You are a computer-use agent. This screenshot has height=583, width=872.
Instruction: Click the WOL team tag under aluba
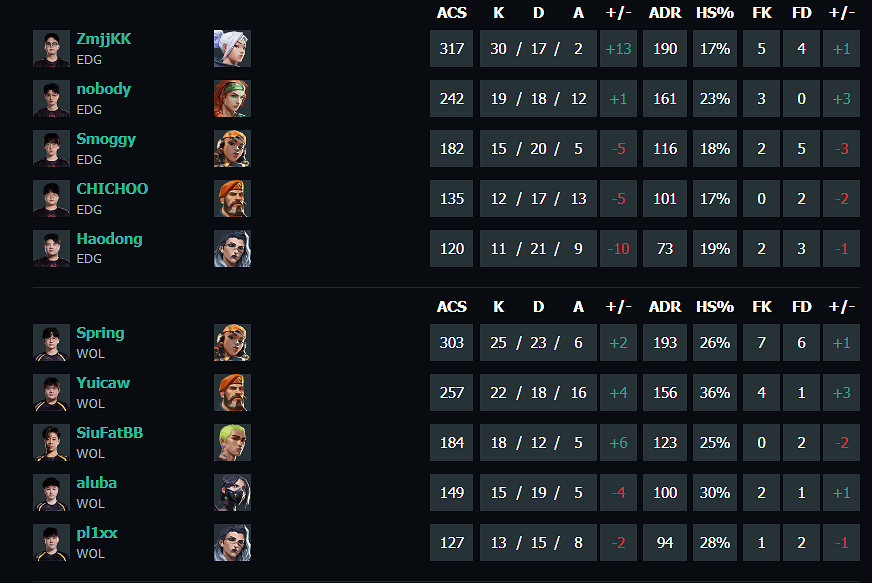[x=91, y=503]
